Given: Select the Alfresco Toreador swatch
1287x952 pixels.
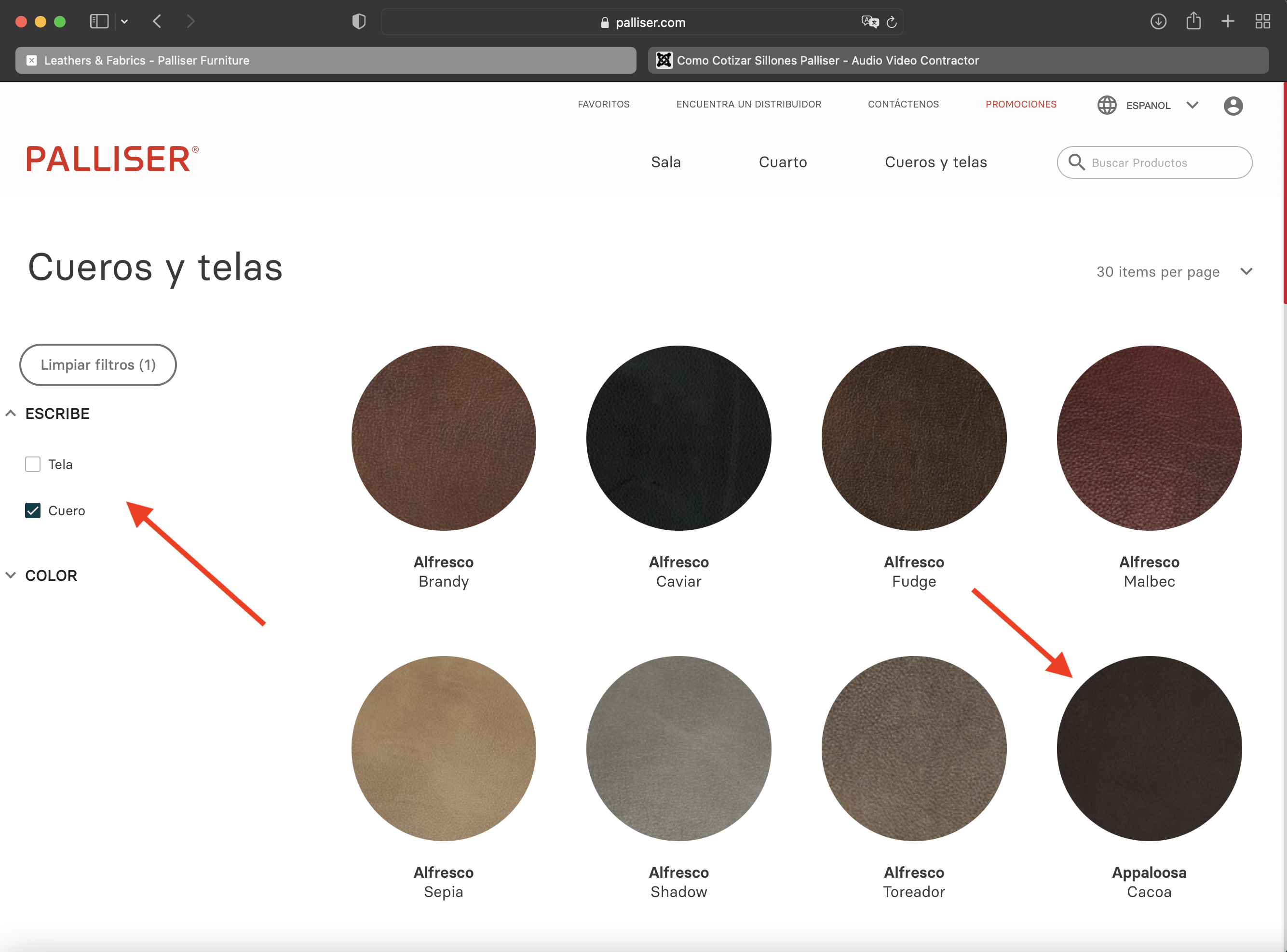Looking at the screenshot, I should pos(914,749).
